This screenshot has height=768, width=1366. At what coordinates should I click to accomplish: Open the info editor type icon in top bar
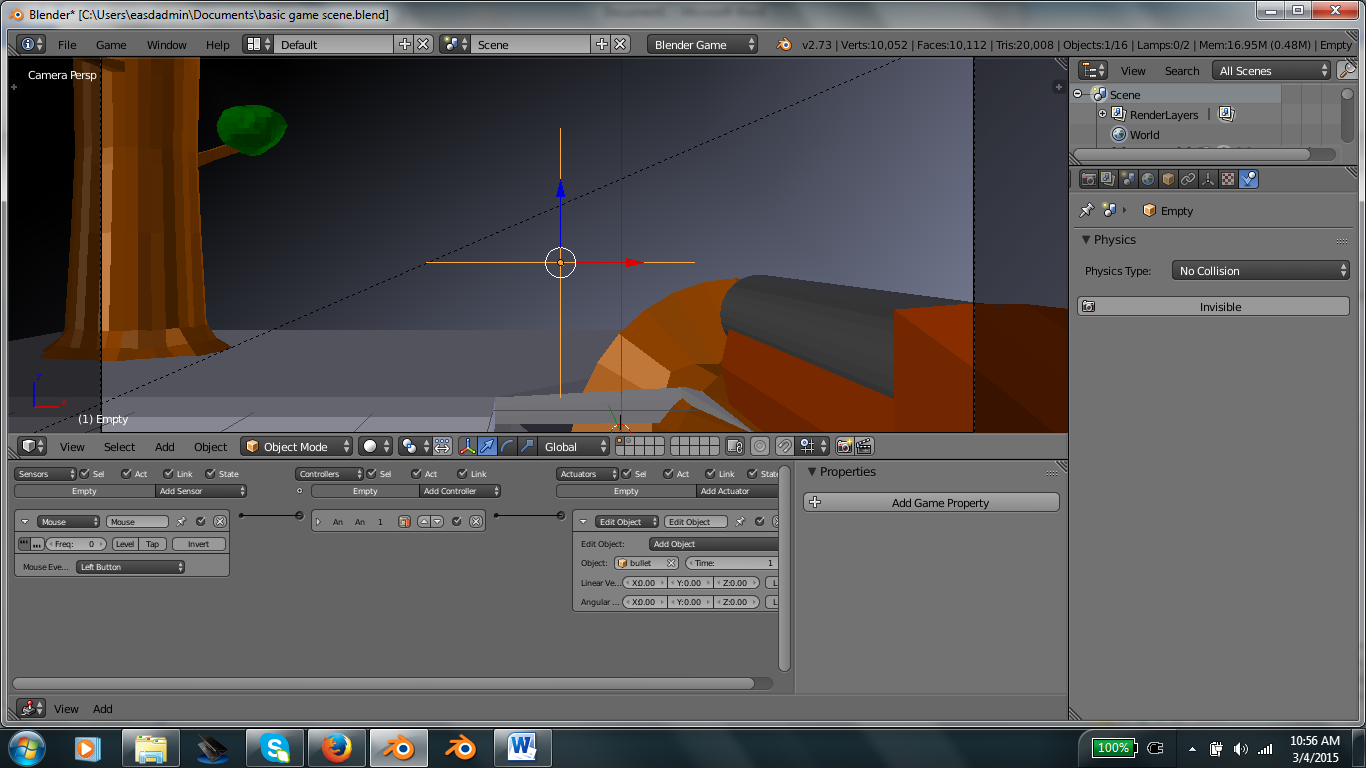(32, 45)
